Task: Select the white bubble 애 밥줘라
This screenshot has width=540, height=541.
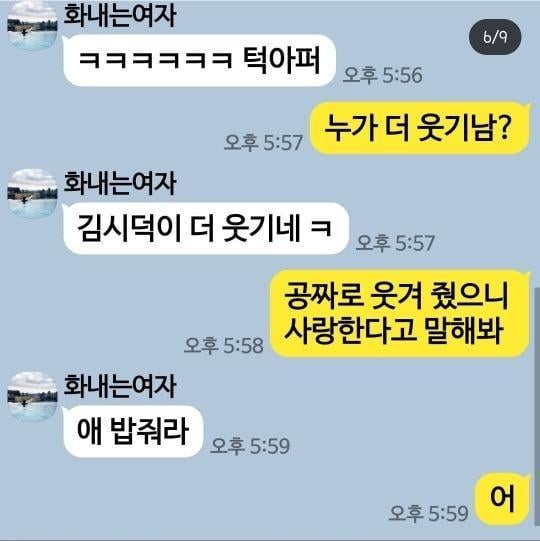Action: (x=133, y=431)
